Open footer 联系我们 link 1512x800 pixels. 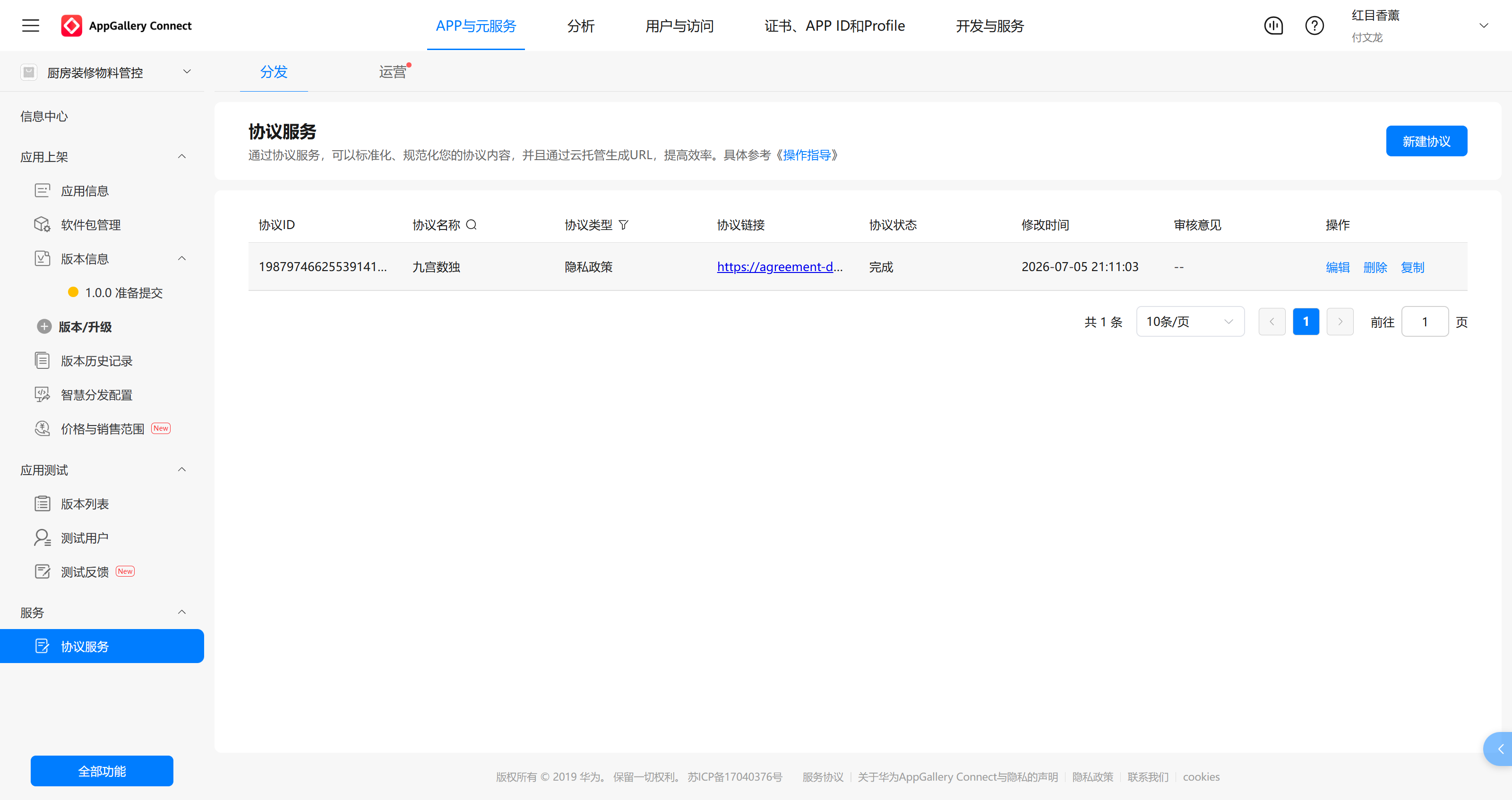[x=1148, y=776]
